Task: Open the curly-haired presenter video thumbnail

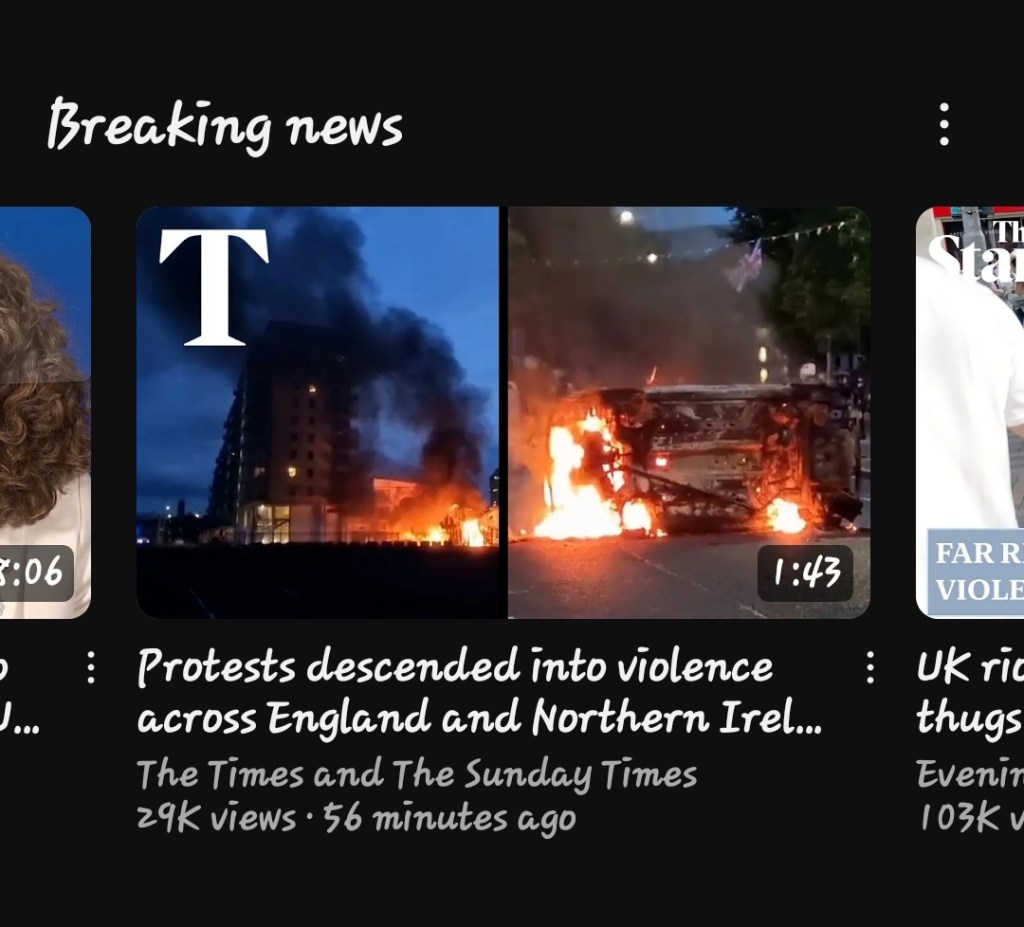Action: click(45, 412)
